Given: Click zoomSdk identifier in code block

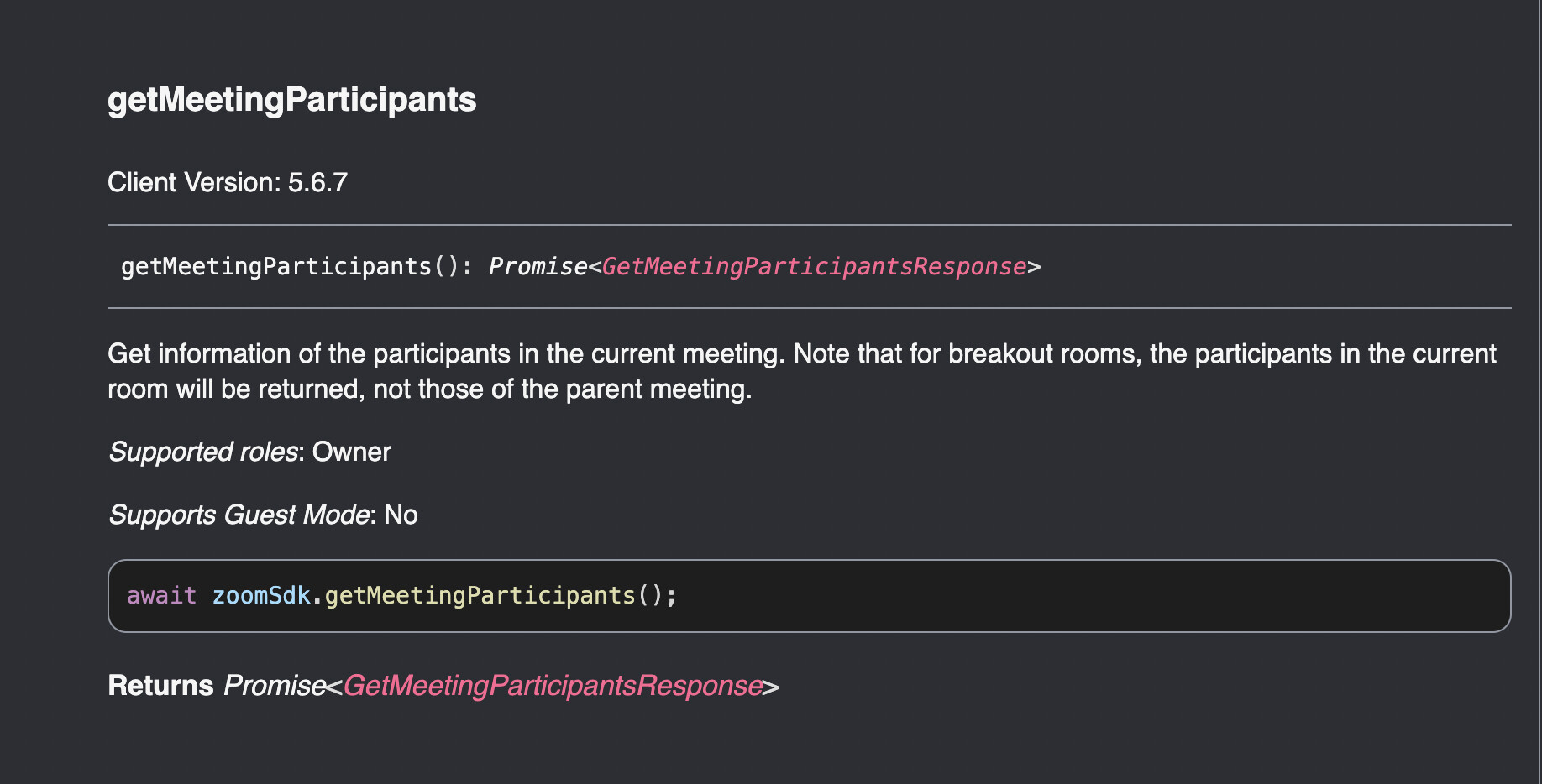Looking at the screenshot, I should pos(261,595).
